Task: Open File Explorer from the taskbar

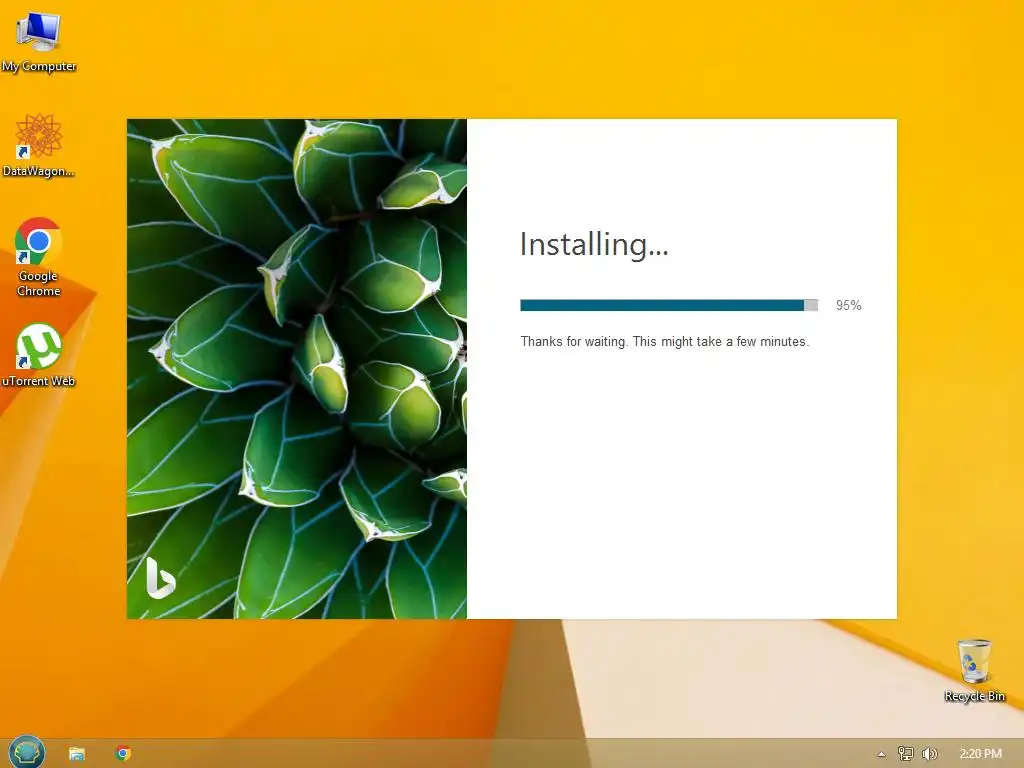Action: point(77,754)
